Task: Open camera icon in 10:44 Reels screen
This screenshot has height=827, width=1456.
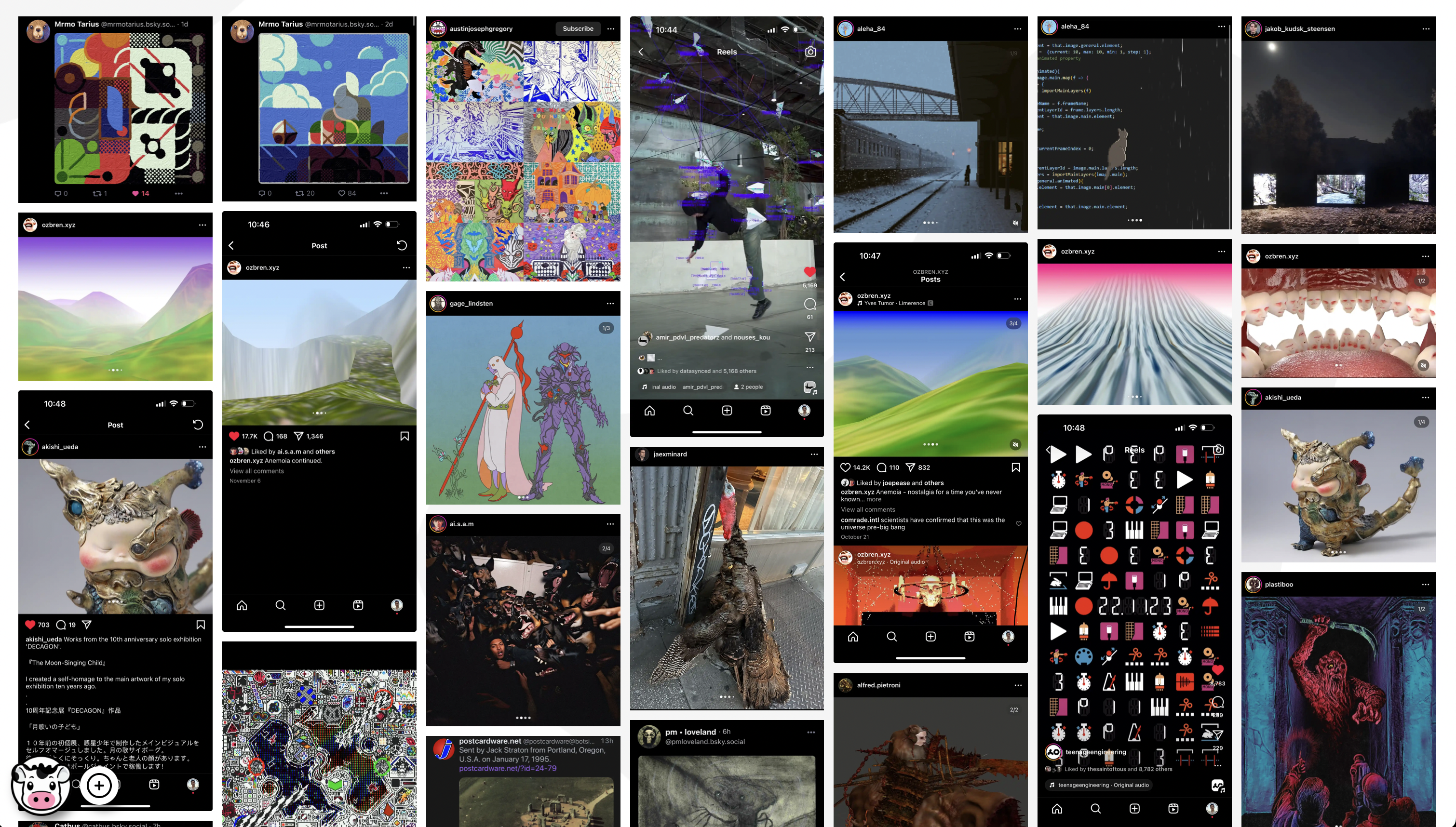Action: (x=810, y=52)
